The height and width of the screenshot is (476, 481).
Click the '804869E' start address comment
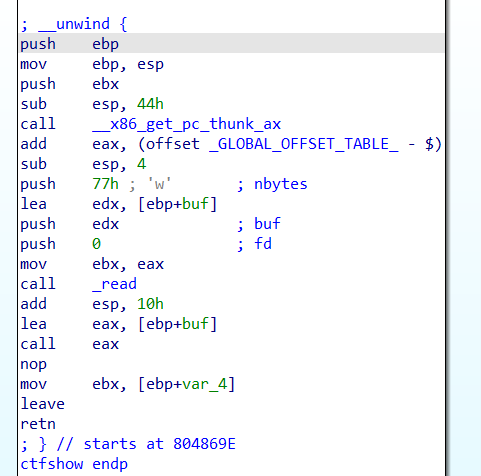204,444
